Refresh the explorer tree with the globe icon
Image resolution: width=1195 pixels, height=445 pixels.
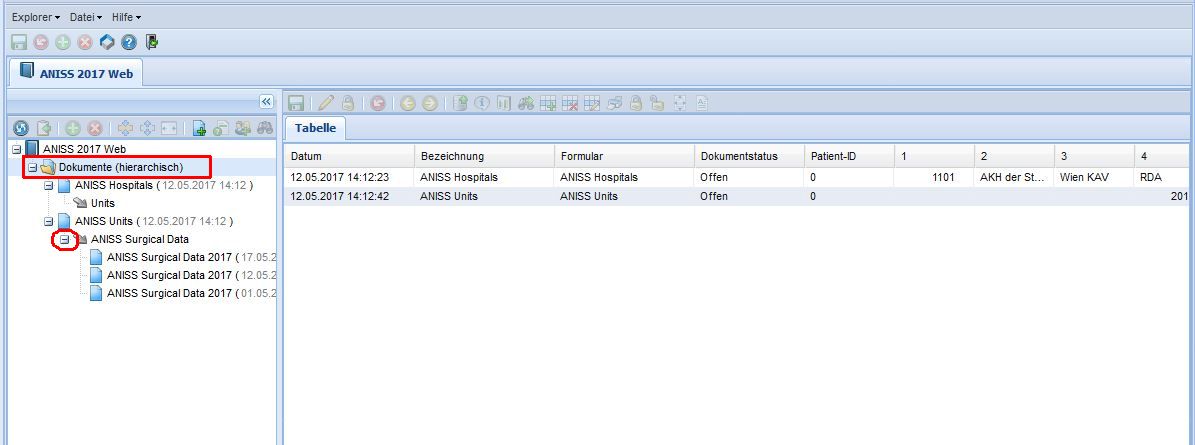click(20, 128)
